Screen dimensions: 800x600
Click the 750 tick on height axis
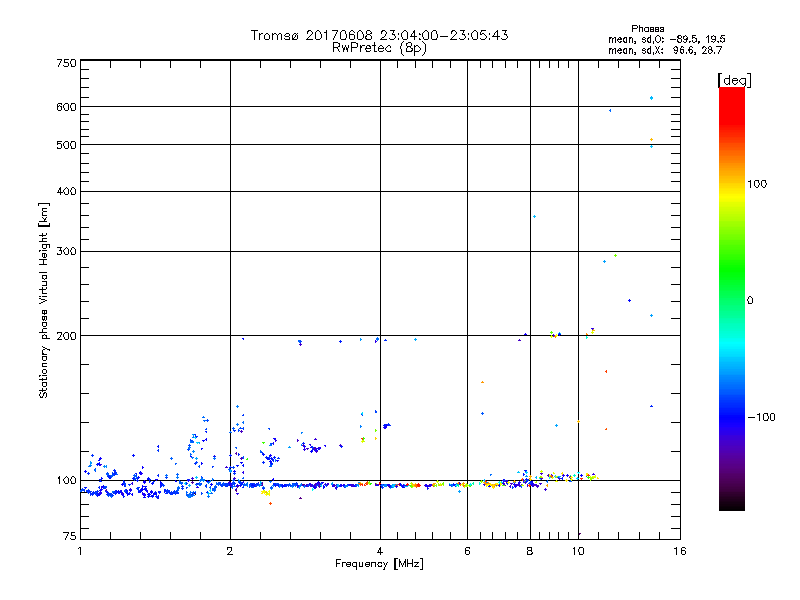66,63
